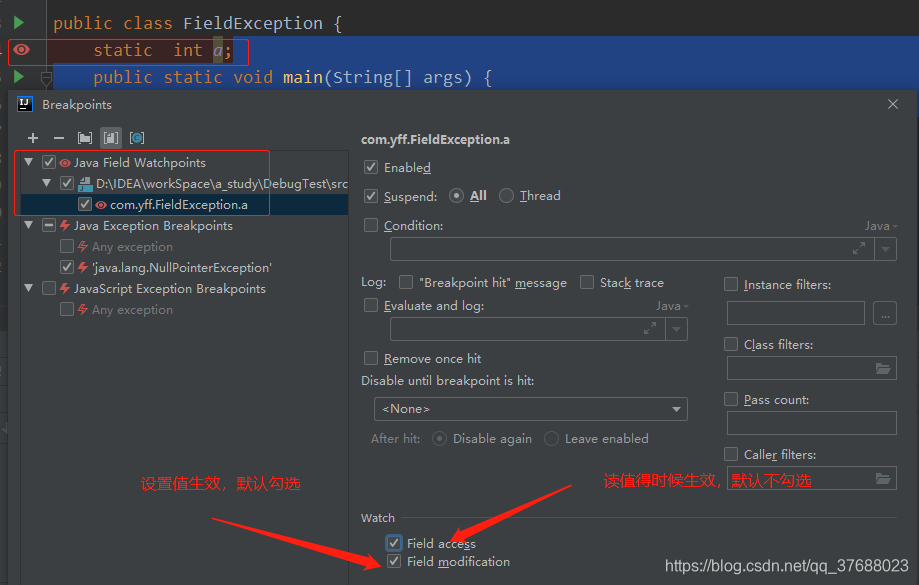Uncheck 'java.lang.NullPointerException' breakpoint checkbox
This screenshot has height=585, width=919.
pos(67,267)
